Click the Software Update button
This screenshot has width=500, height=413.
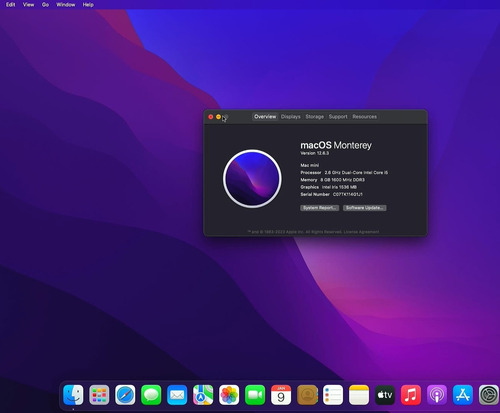[365, 208]
